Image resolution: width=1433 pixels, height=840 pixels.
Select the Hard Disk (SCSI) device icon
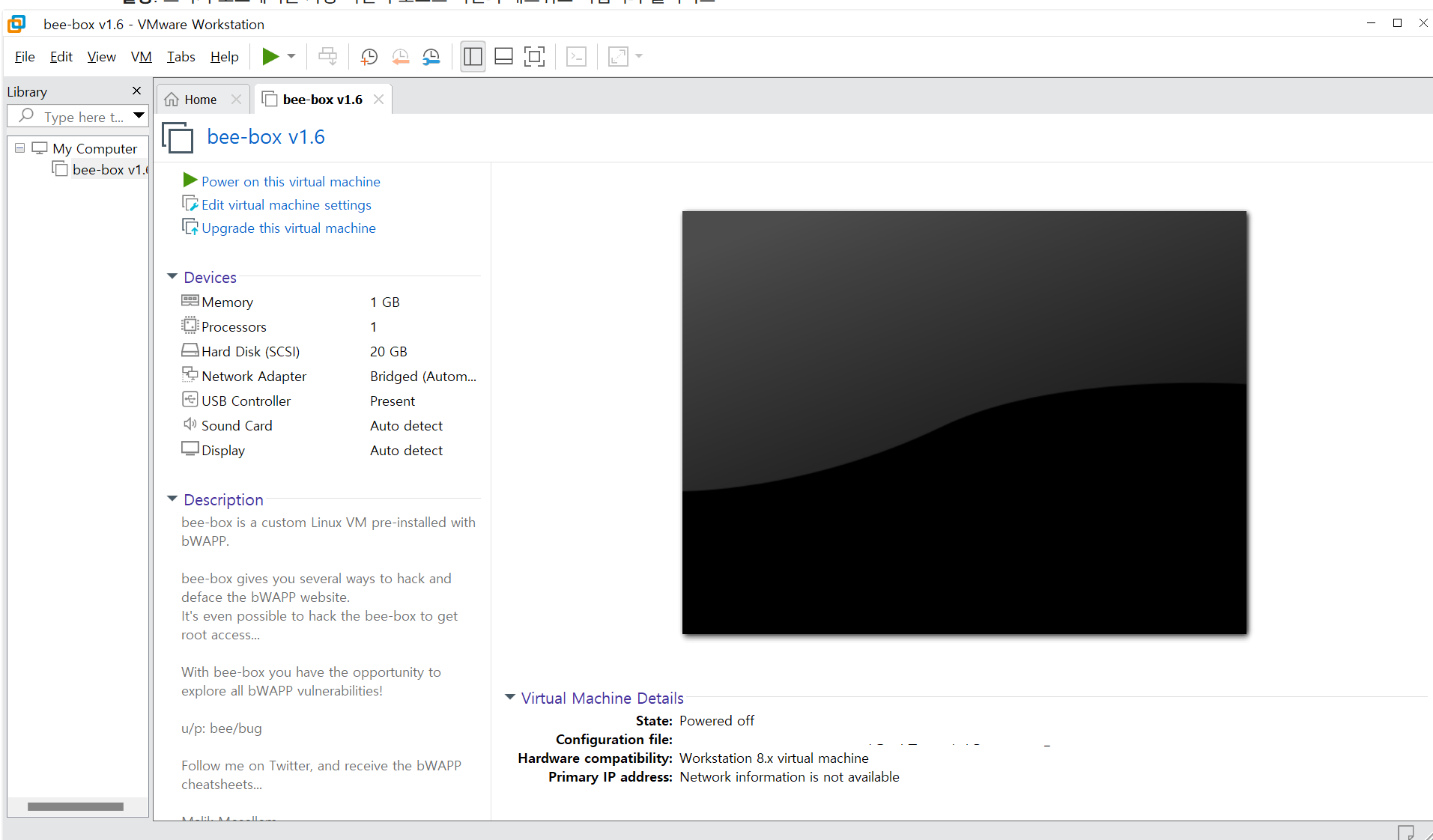[190, 350]
